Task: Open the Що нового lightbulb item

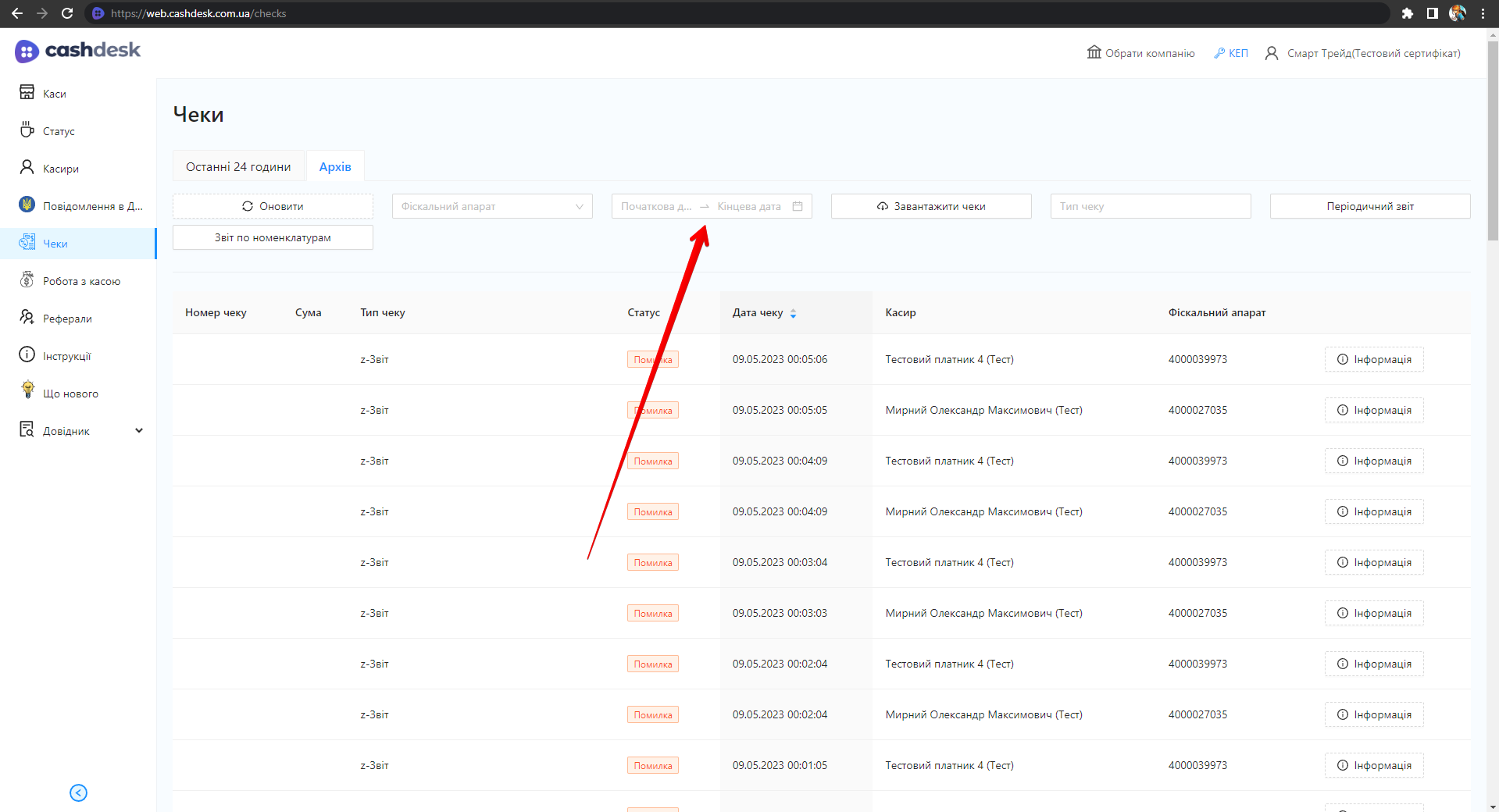Action: coord(70,394)
